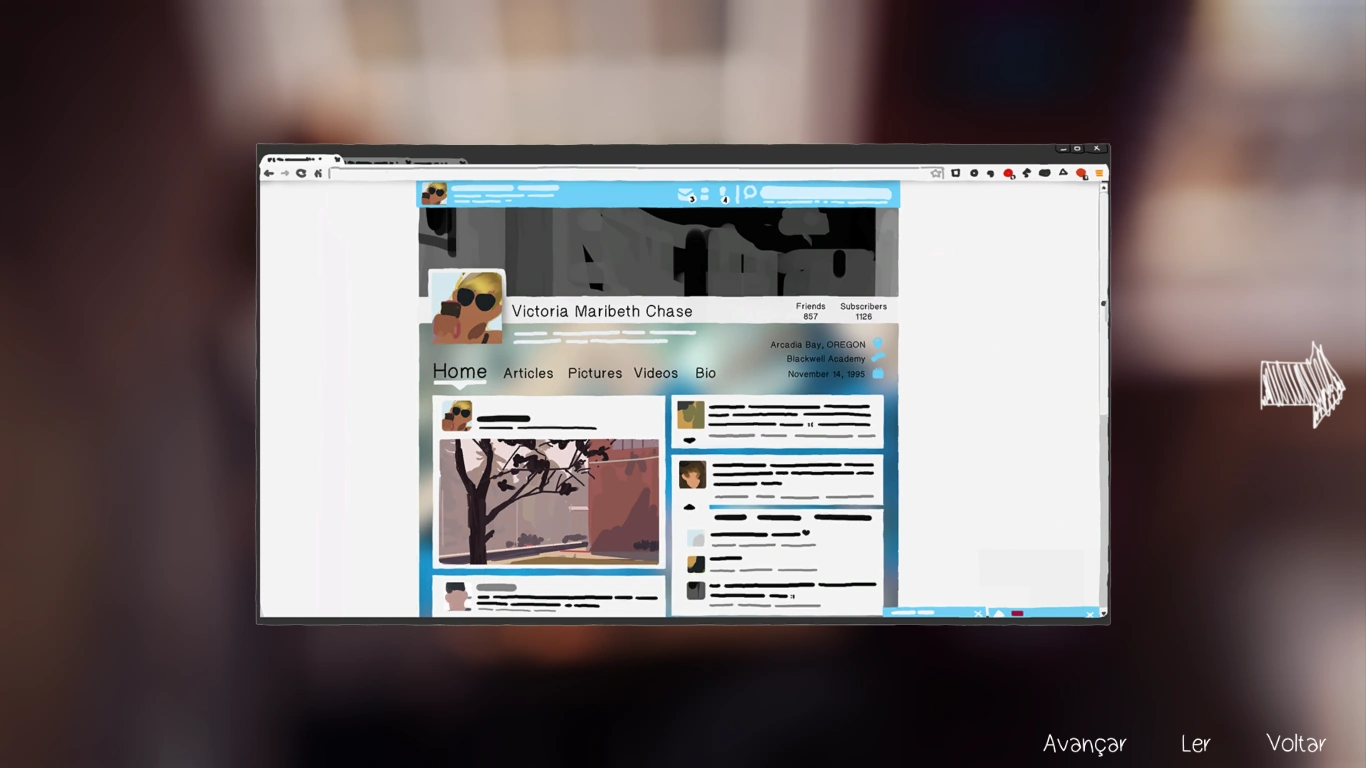Click the Avançar button
The image size is (1366, 768).
(x=1085, y=744)
